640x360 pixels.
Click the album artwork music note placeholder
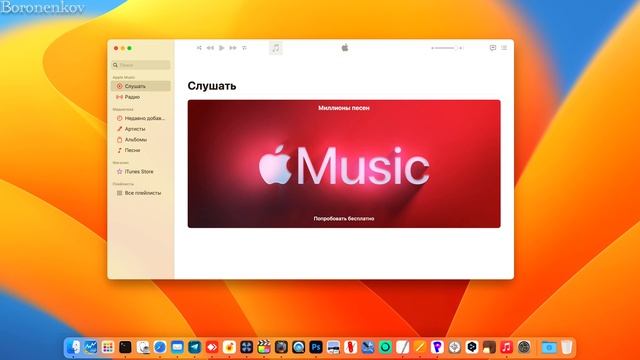[276, 48]
